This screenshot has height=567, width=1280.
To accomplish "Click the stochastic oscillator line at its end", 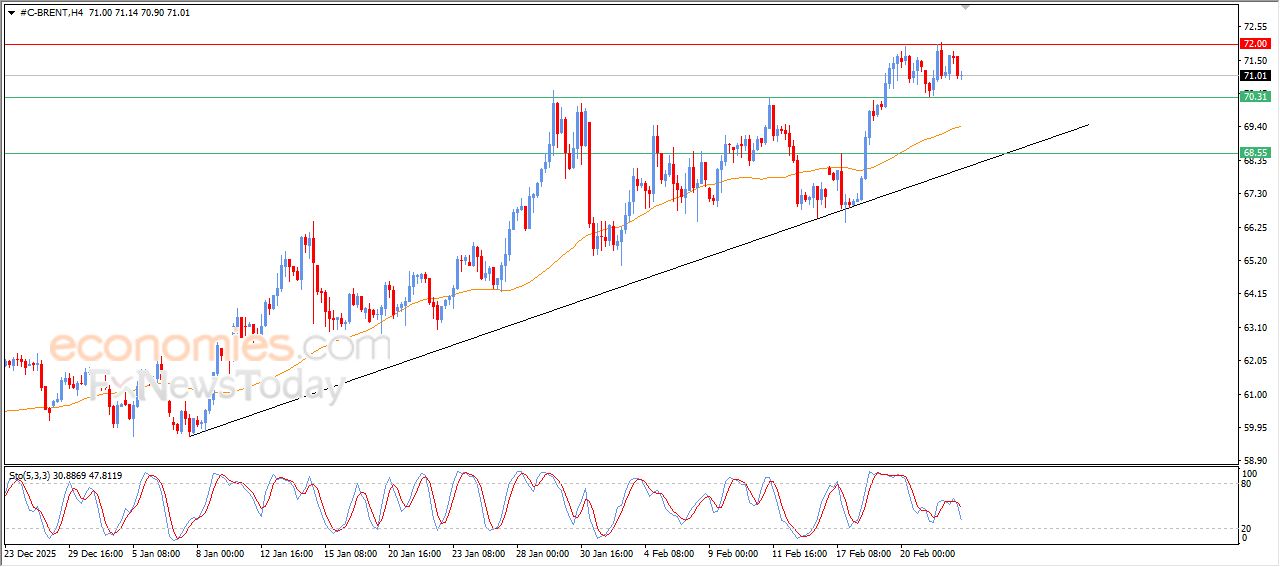I will (961, 518).
